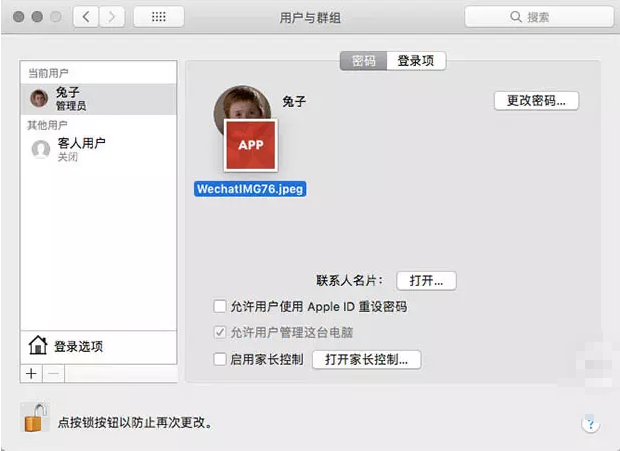Go forward with the right chevron button
This screenshot has height=451, width=620.
click(112, 17)
